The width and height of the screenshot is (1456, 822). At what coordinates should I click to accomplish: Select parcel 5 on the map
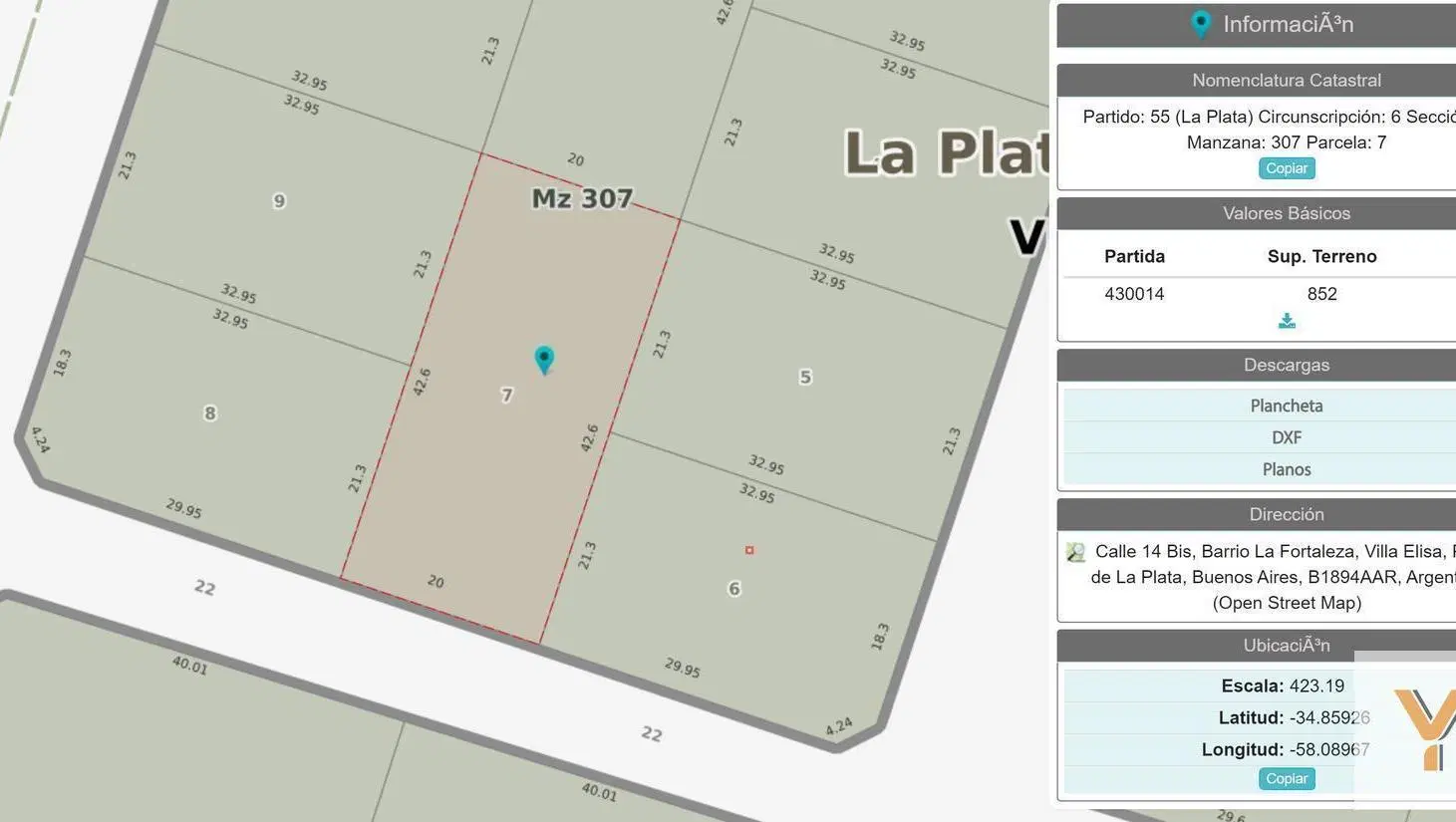(x=805, y=377)
